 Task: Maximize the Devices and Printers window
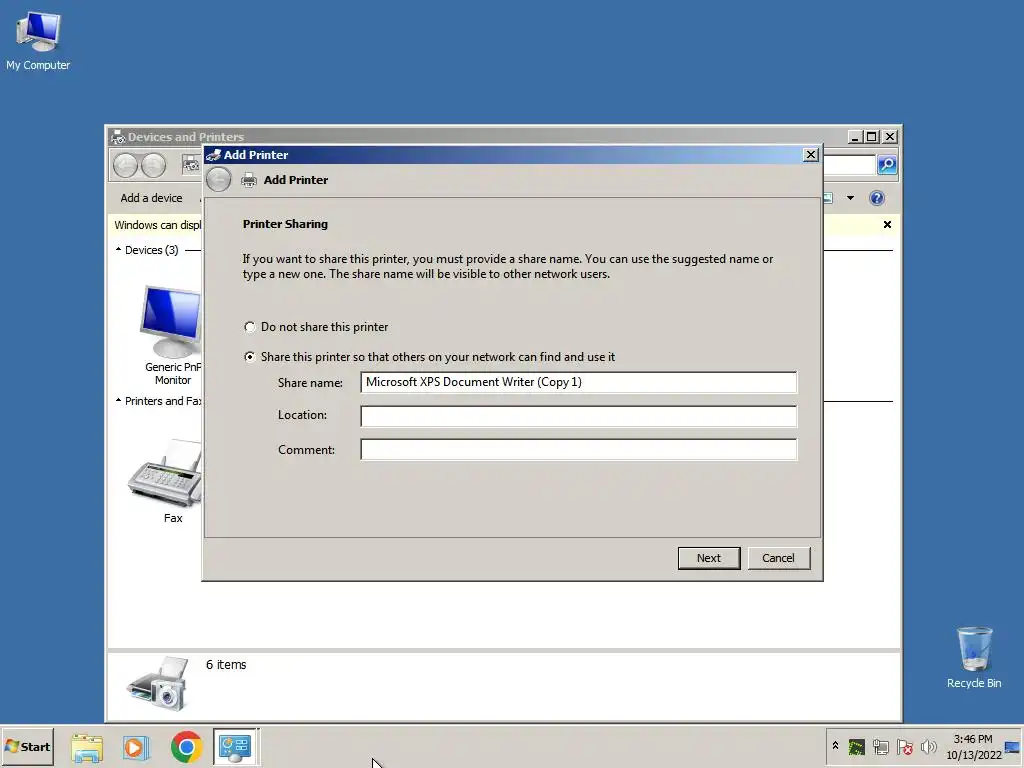click(x=872, y=136)
